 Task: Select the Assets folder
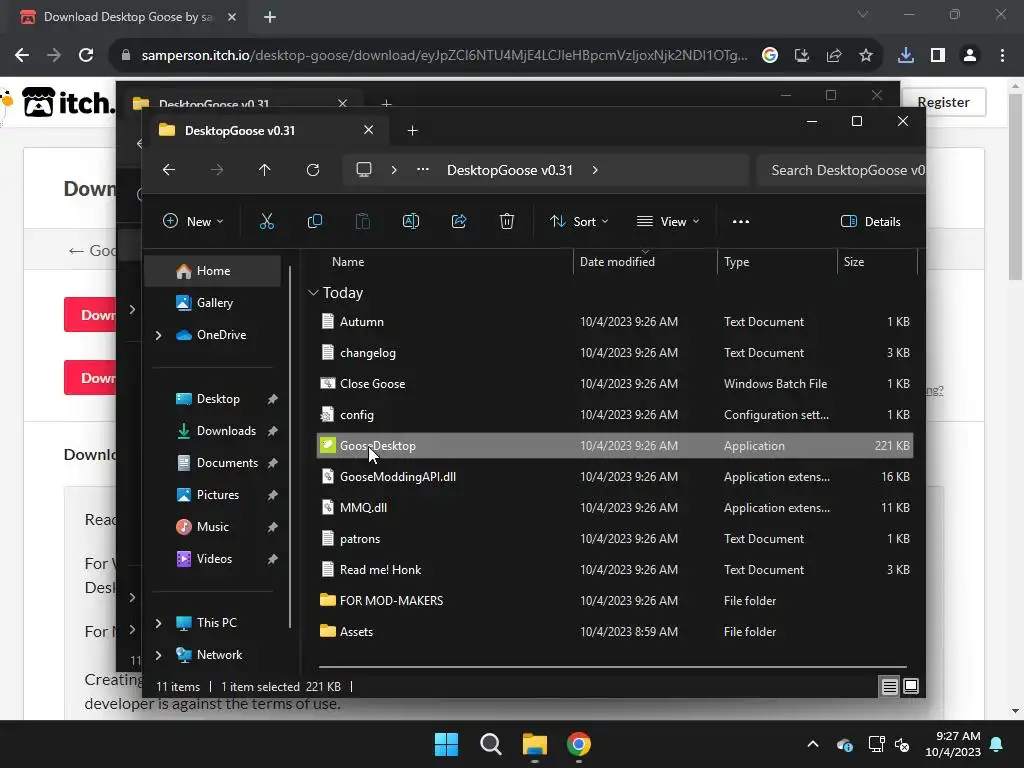[x=615, y=632]
